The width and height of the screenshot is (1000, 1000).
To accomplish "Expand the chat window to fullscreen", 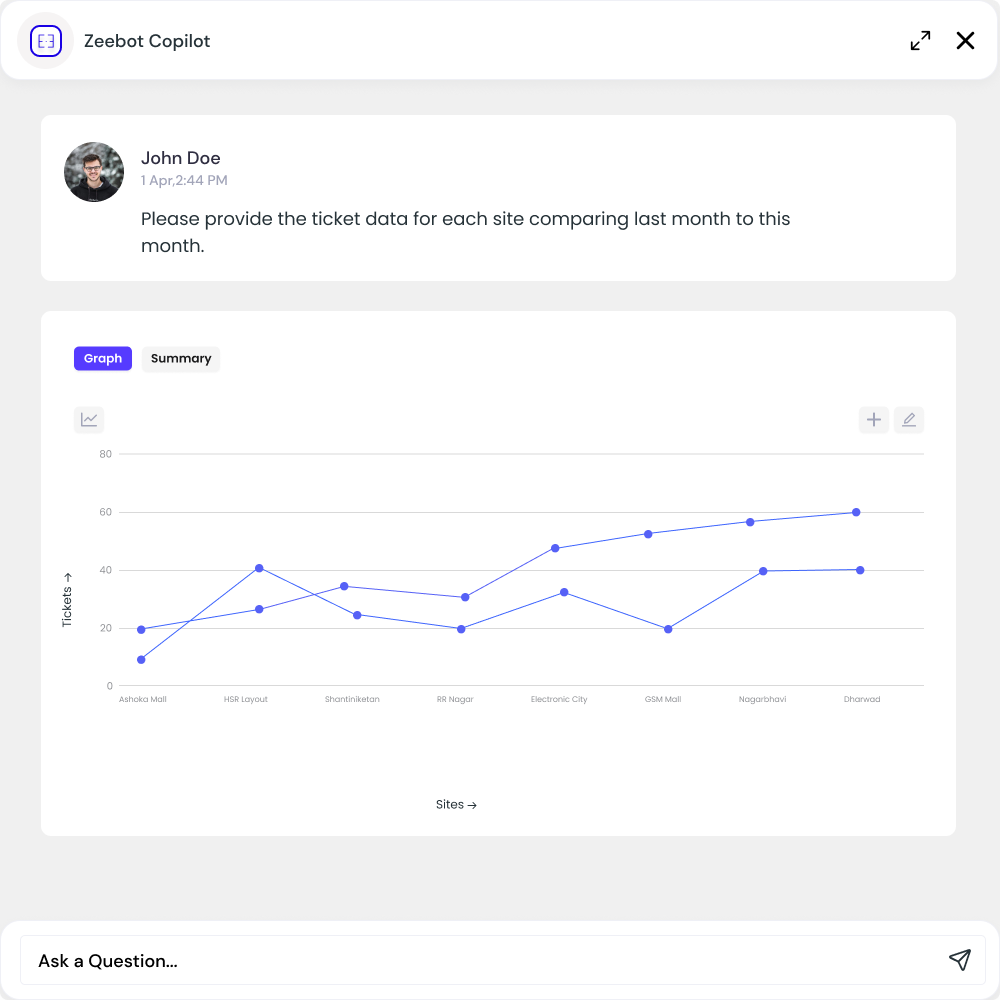I will pyautogui.click(x=919, y=41).
